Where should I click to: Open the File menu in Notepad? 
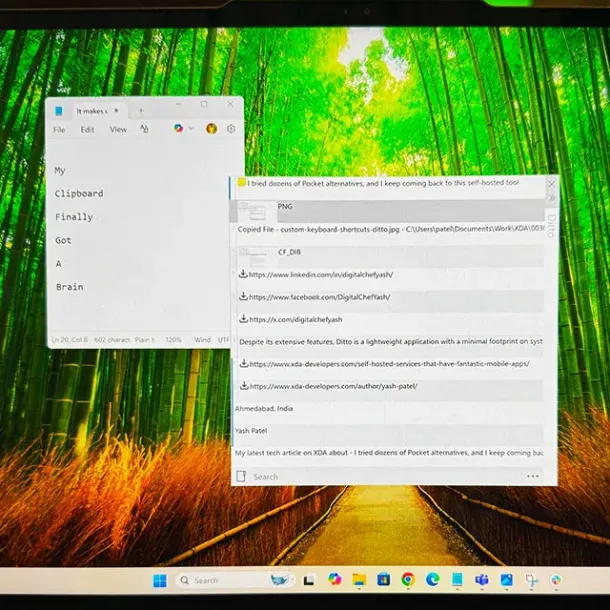[x=59, y=130]
